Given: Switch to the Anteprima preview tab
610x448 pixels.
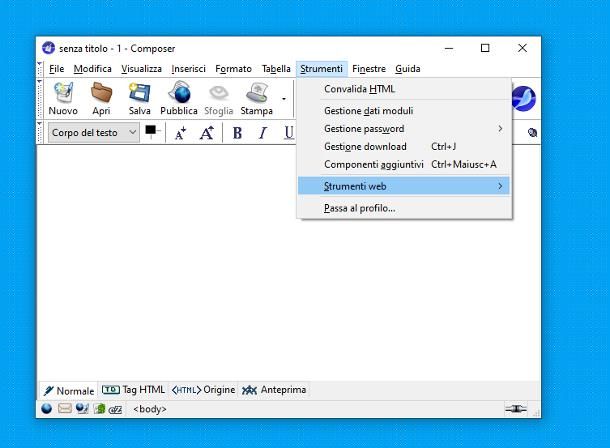Looking at the screenshot, I should (x=274, y=390).
